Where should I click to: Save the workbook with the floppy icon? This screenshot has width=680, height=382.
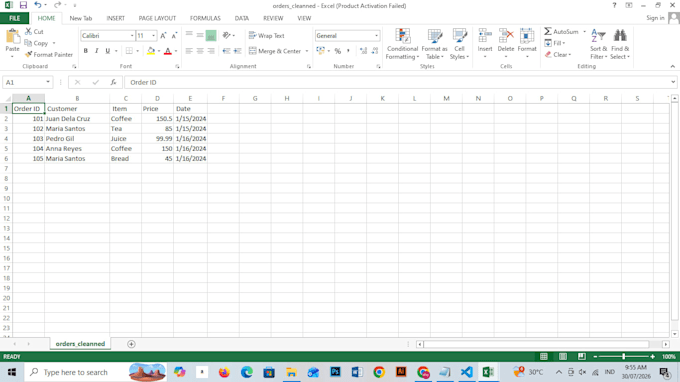point(23,5)
